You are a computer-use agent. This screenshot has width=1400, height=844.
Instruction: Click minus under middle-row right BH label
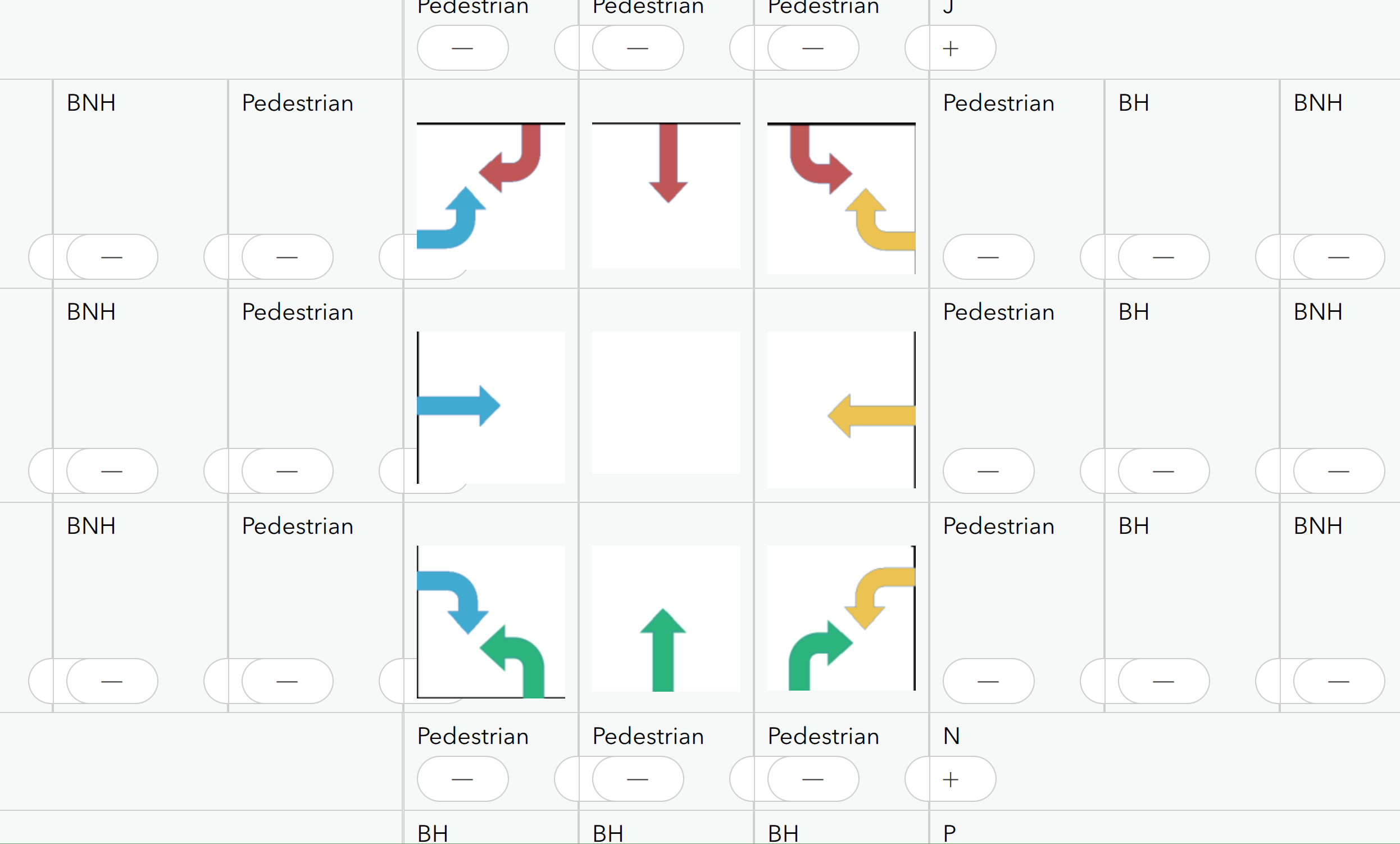(1163, 471)
